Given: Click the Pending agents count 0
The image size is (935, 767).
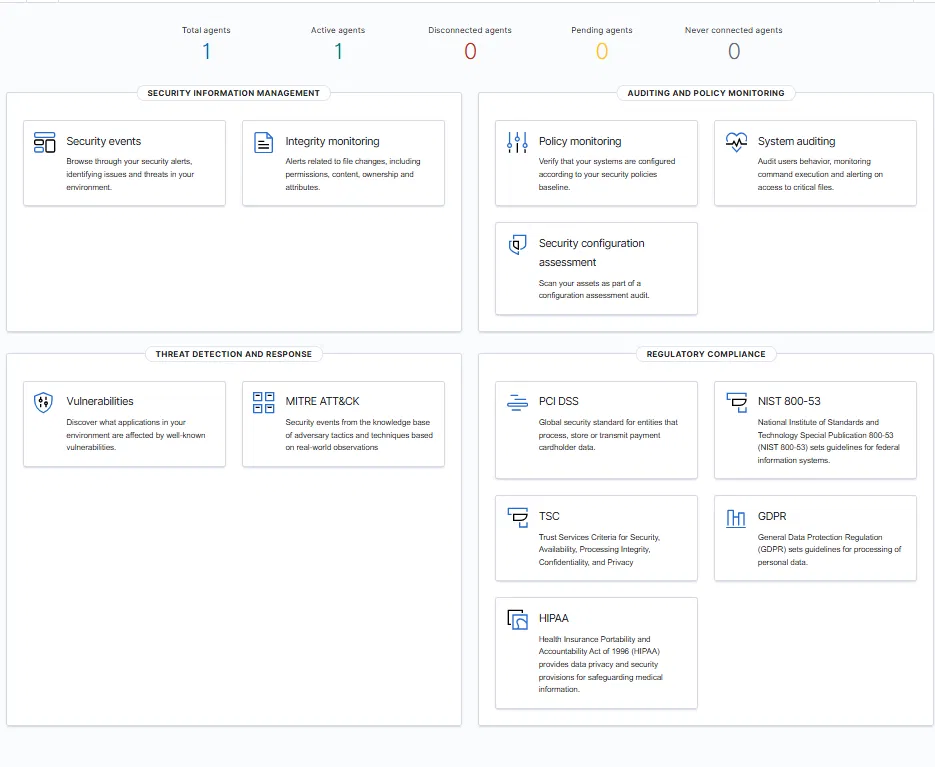Looking at the screenshot, I should (x=602, y=51).
